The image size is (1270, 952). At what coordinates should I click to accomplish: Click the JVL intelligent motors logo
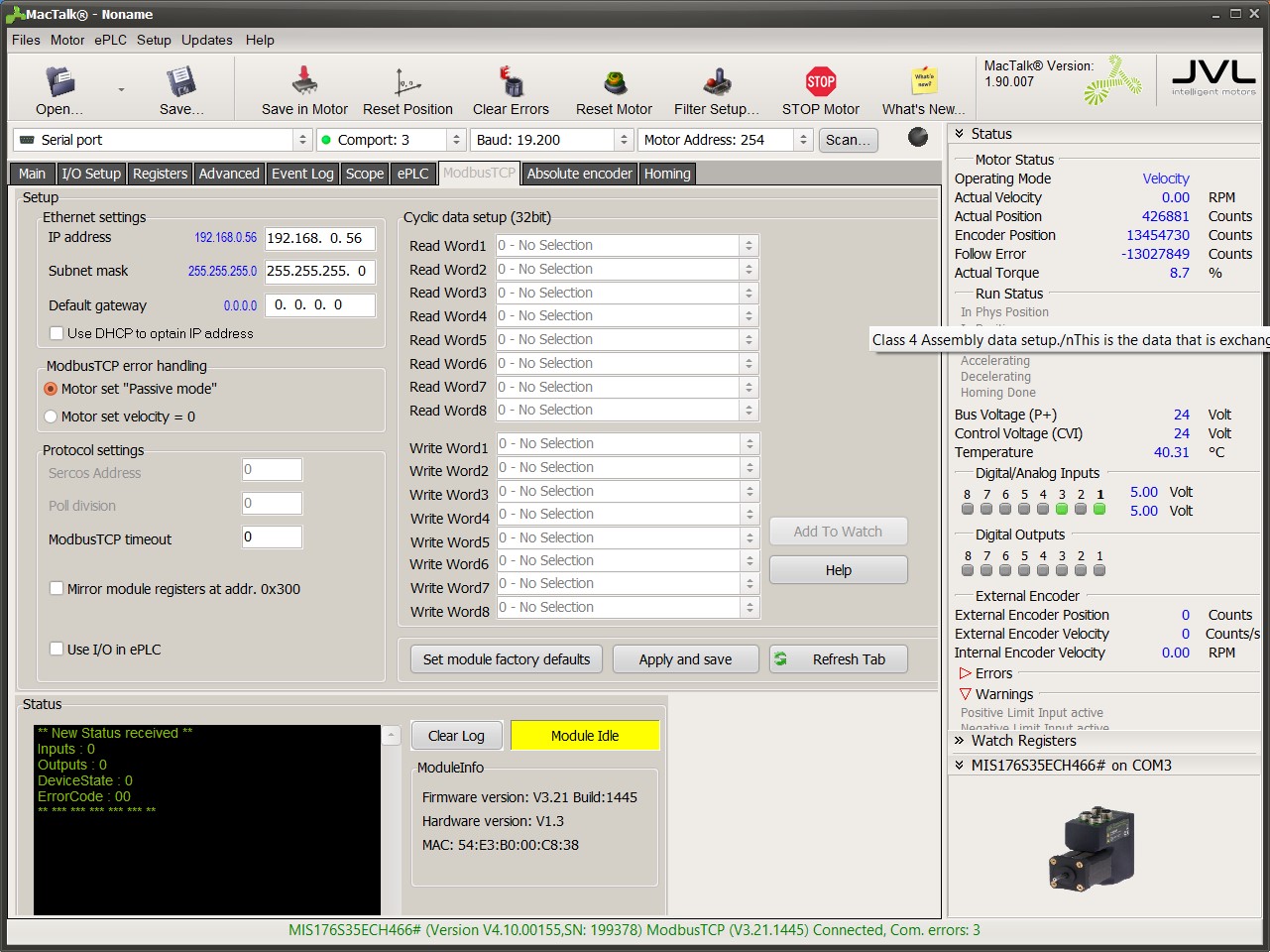point(1213,77)
